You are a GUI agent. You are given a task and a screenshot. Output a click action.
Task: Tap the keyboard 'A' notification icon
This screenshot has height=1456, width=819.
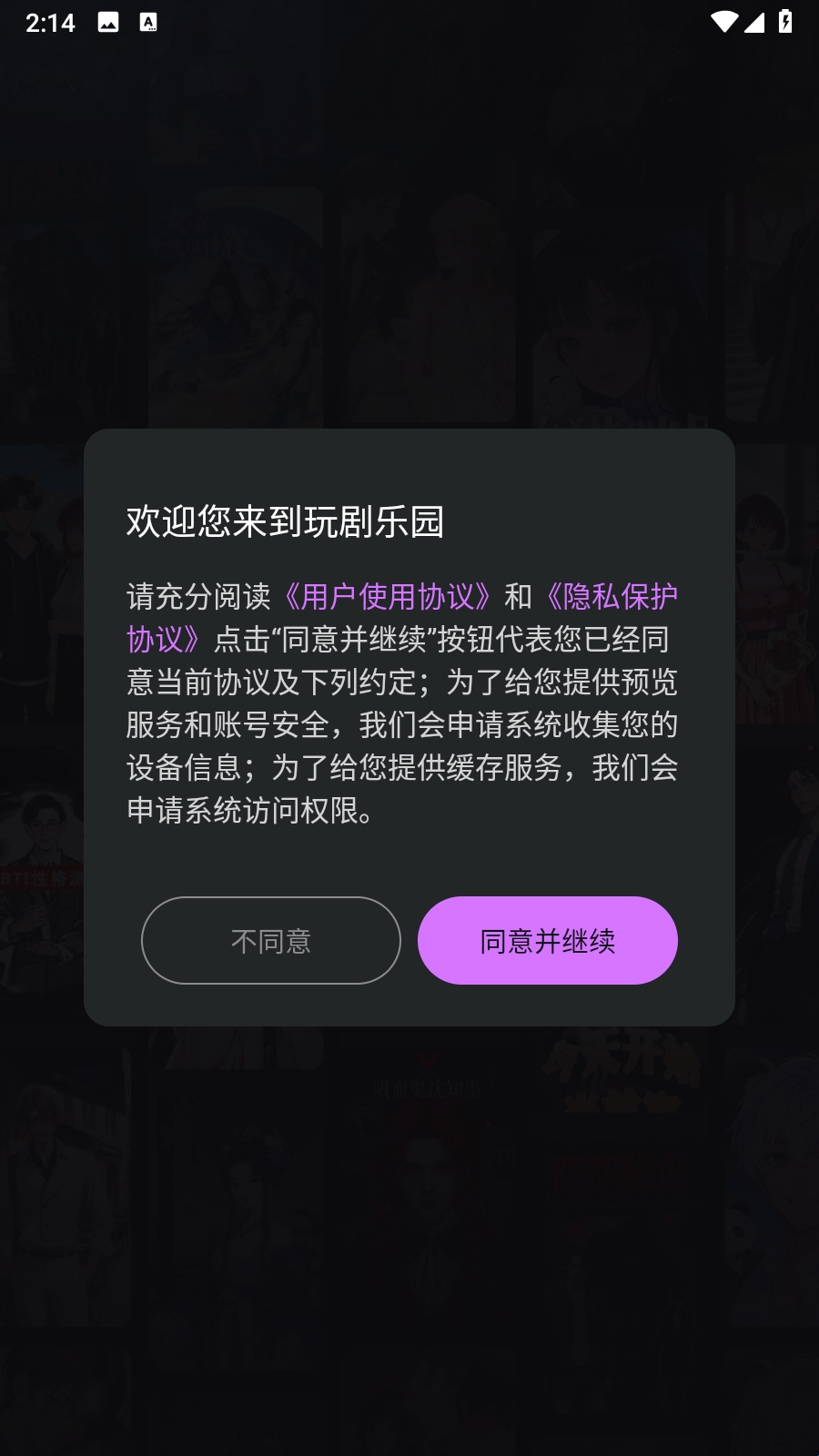148,23
